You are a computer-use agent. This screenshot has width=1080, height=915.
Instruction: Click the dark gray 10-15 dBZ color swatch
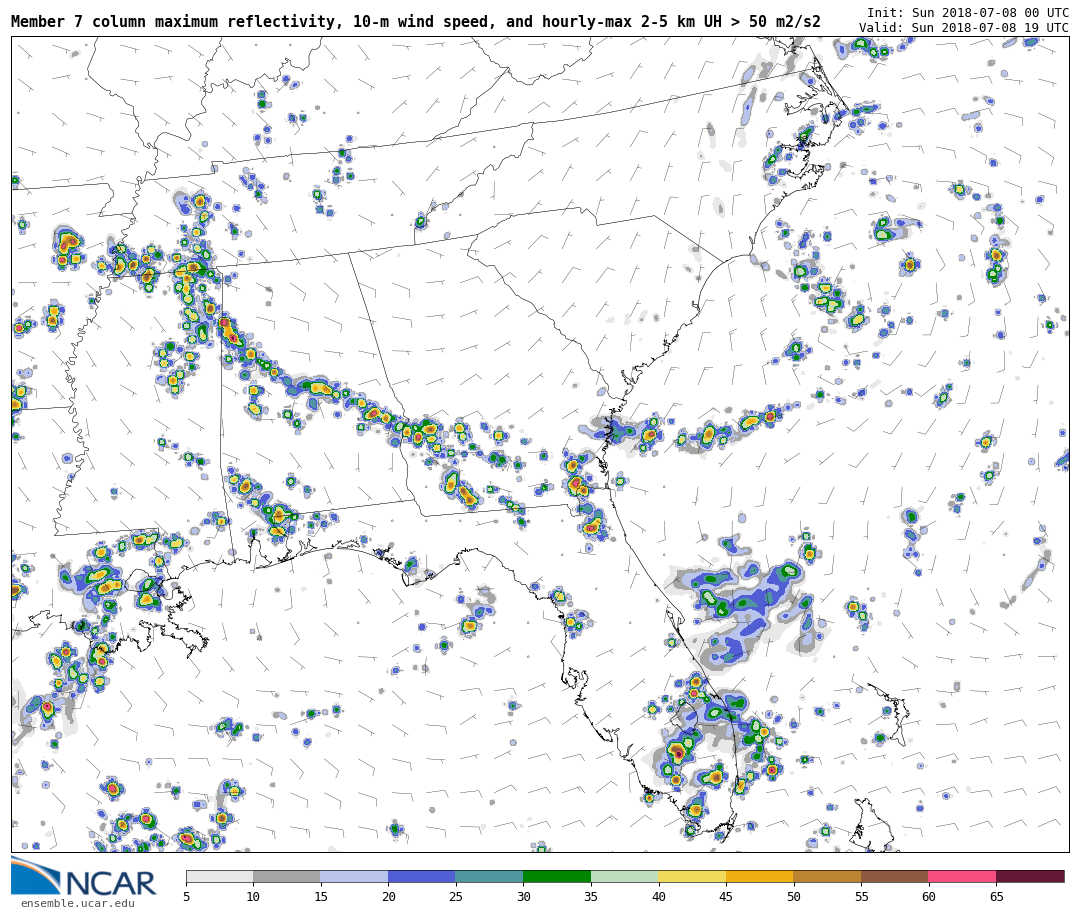point(287,876)
